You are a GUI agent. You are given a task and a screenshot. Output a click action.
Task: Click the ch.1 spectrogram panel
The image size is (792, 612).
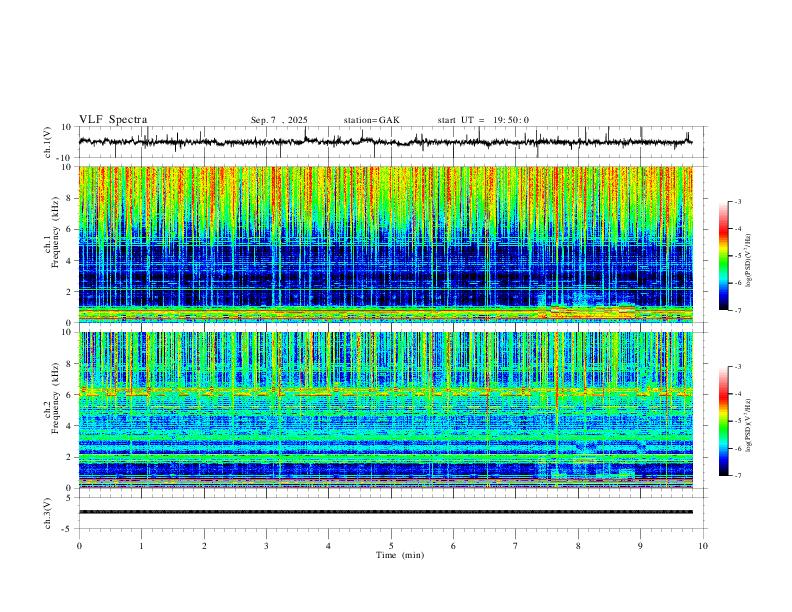386,244
